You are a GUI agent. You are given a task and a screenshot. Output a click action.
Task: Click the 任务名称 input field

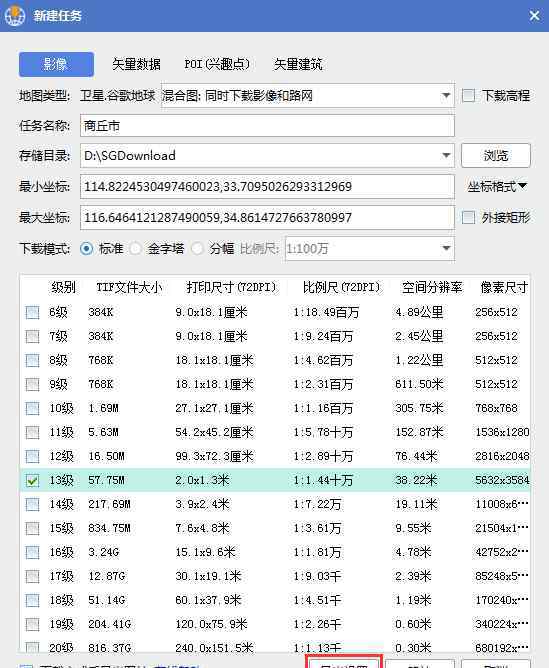tap(267, 126)
